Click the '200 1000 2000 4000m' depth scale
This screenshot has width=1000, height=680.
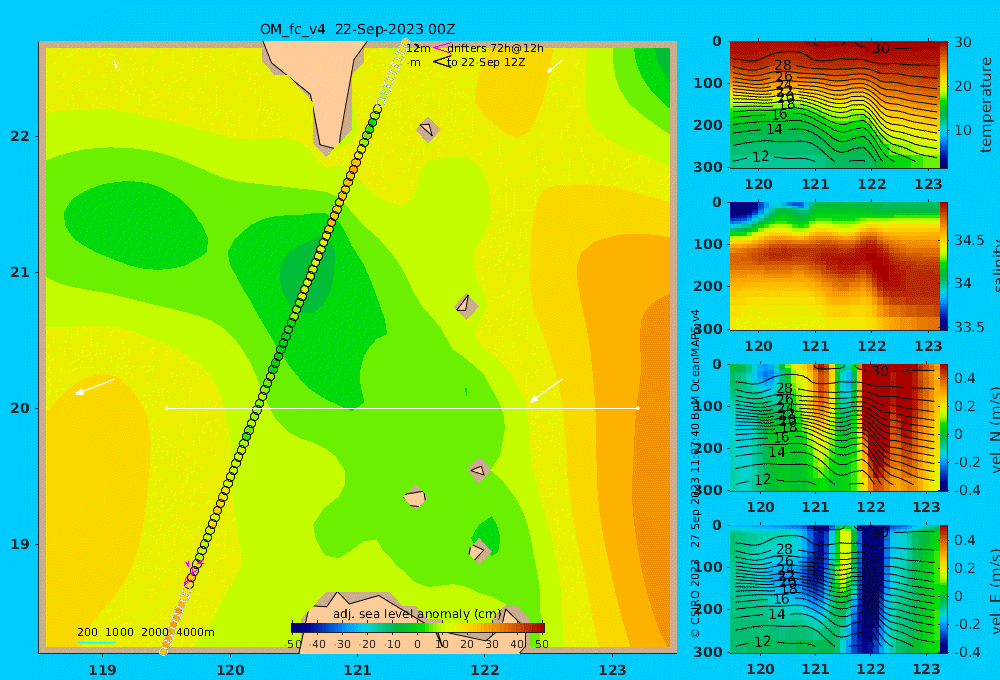point(145,632)
